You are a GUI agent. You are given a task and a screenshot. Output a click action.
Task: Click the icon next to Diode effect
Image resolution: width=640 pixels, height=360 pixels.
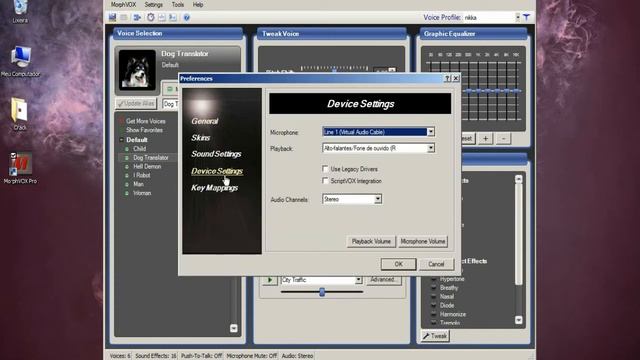point(433,305)
